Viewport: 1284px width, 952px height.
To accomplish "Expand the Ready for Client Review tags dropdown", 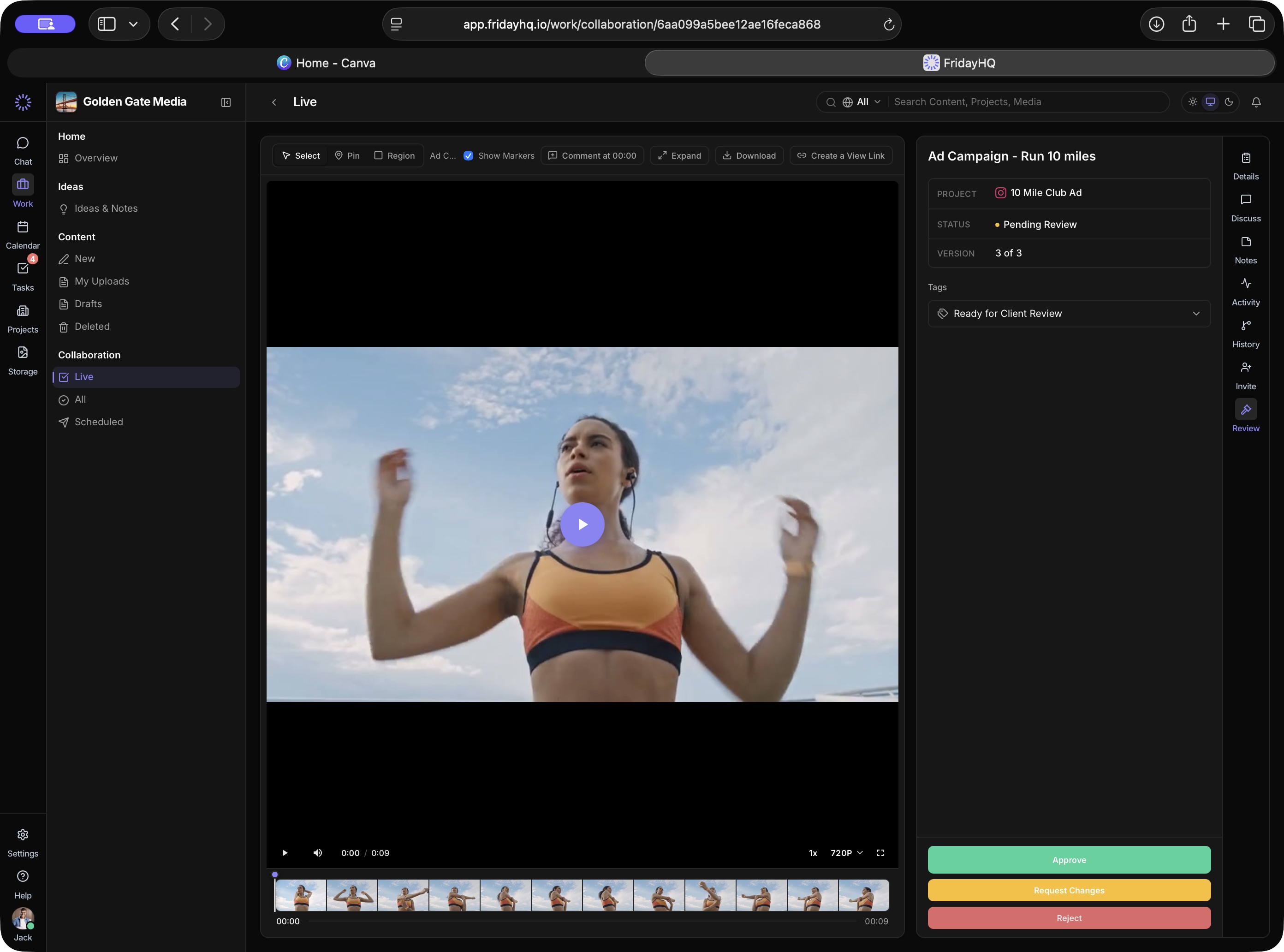I will 1069,314.
